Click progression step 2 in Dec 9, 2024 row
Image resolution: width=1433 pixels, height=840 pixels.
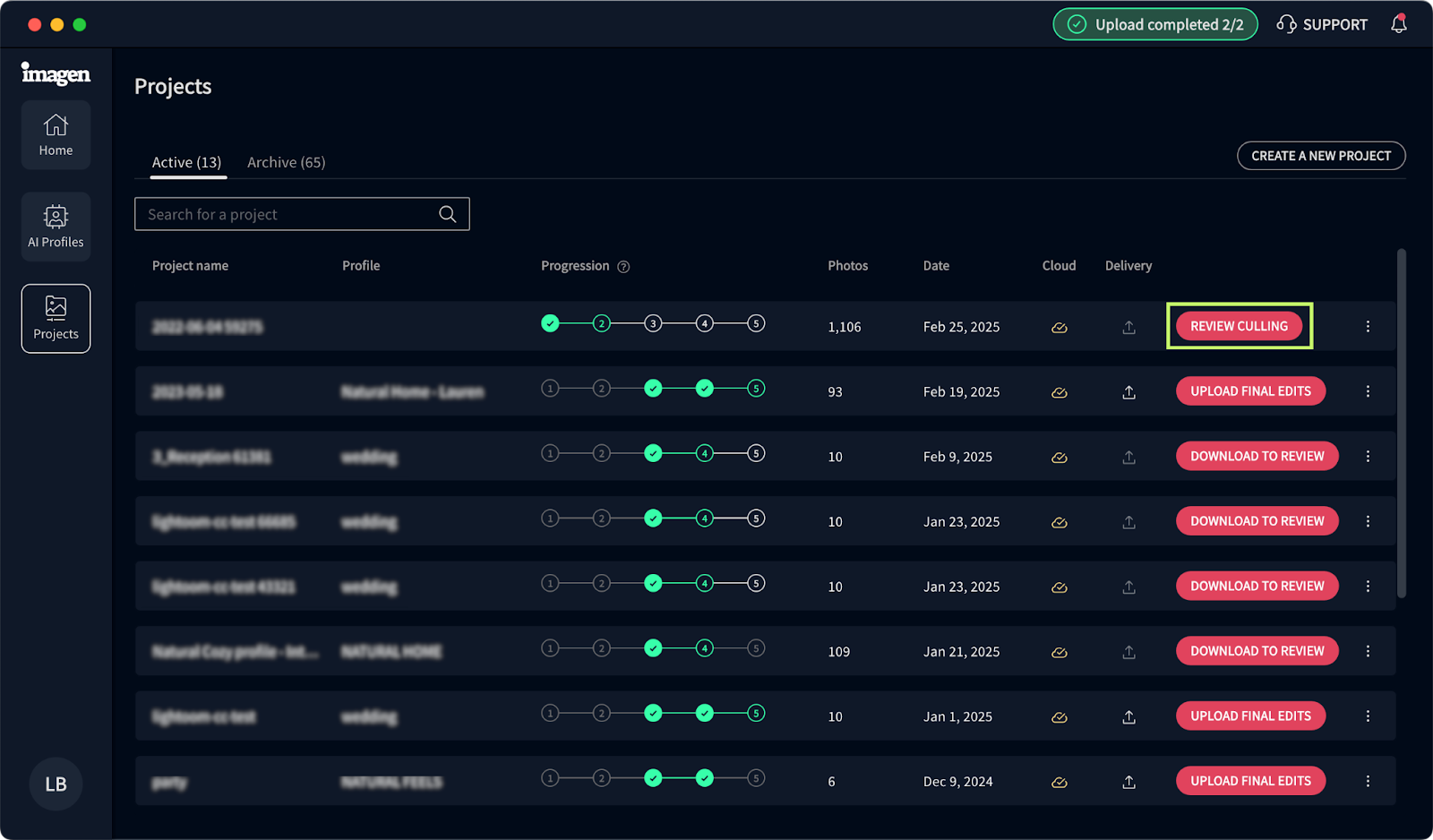pyautogui.click(x=602, y=778)
